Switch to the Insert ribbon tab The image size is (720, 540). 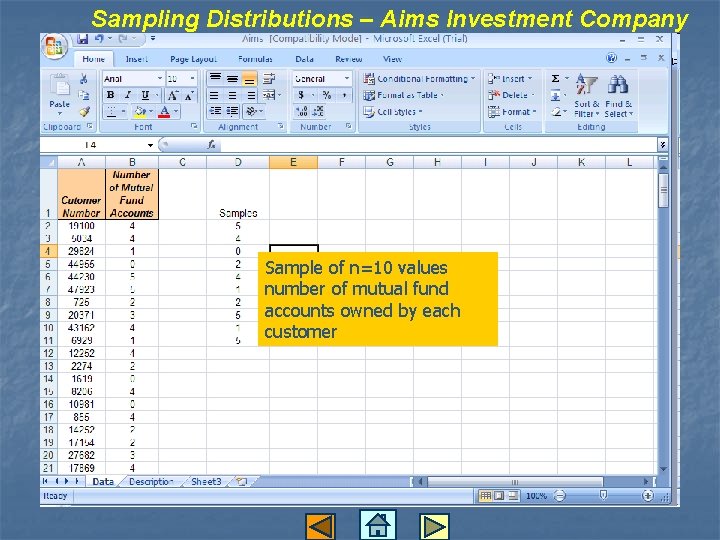click(x=137, y=59)
